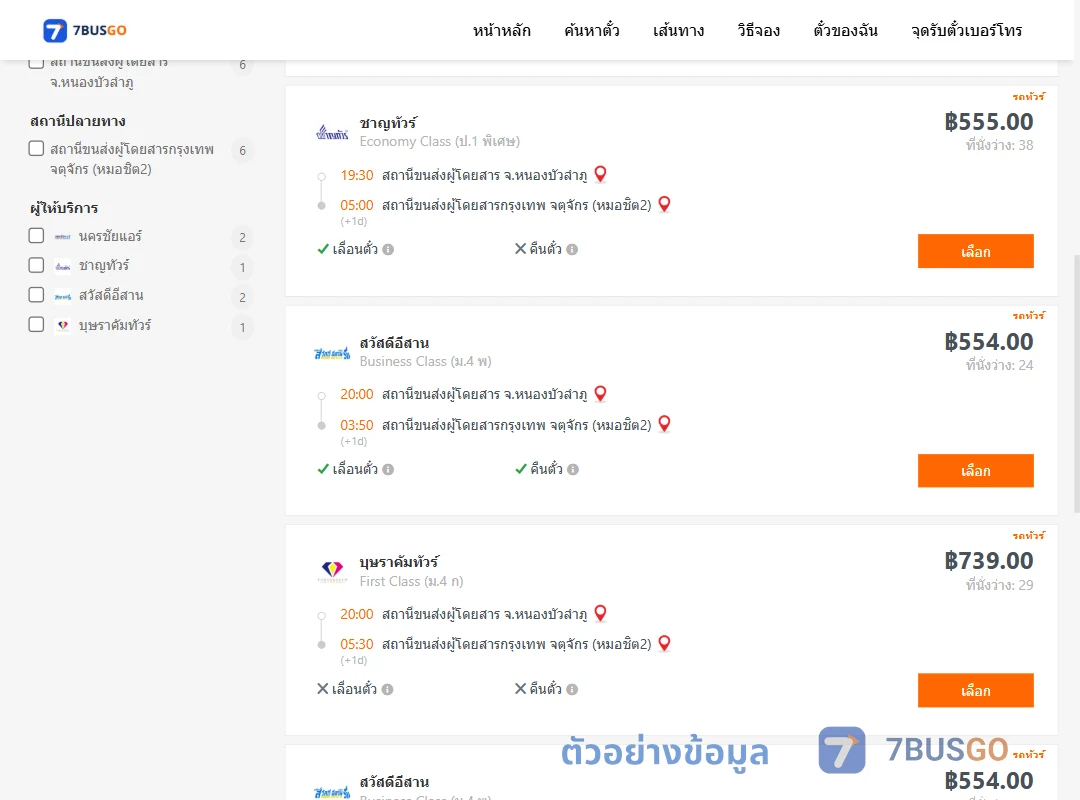This screenshot has height=800, width=1080.
Task: Show คืนตั๋ว info icon on สวัสดีอีสาน card
Action: pos(573,469)
